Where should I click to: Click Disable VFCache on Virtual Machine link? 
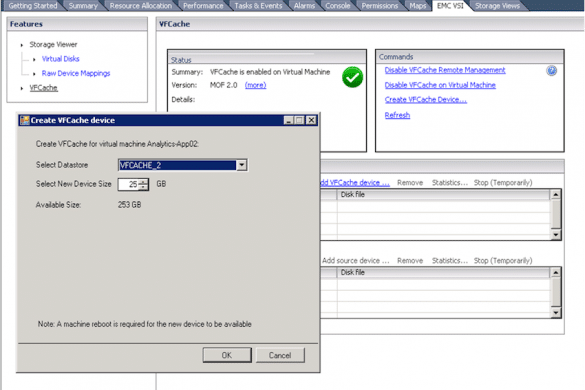point(440,85)
